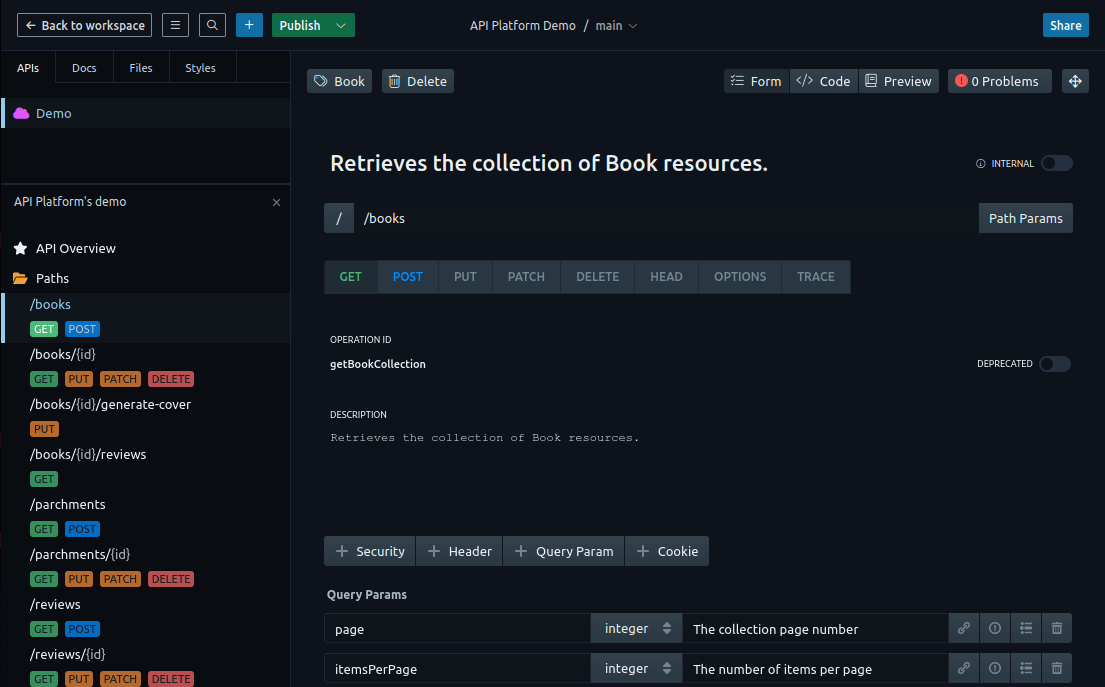
Task: Switch to the Docs tab
Action: click(84, 67)
